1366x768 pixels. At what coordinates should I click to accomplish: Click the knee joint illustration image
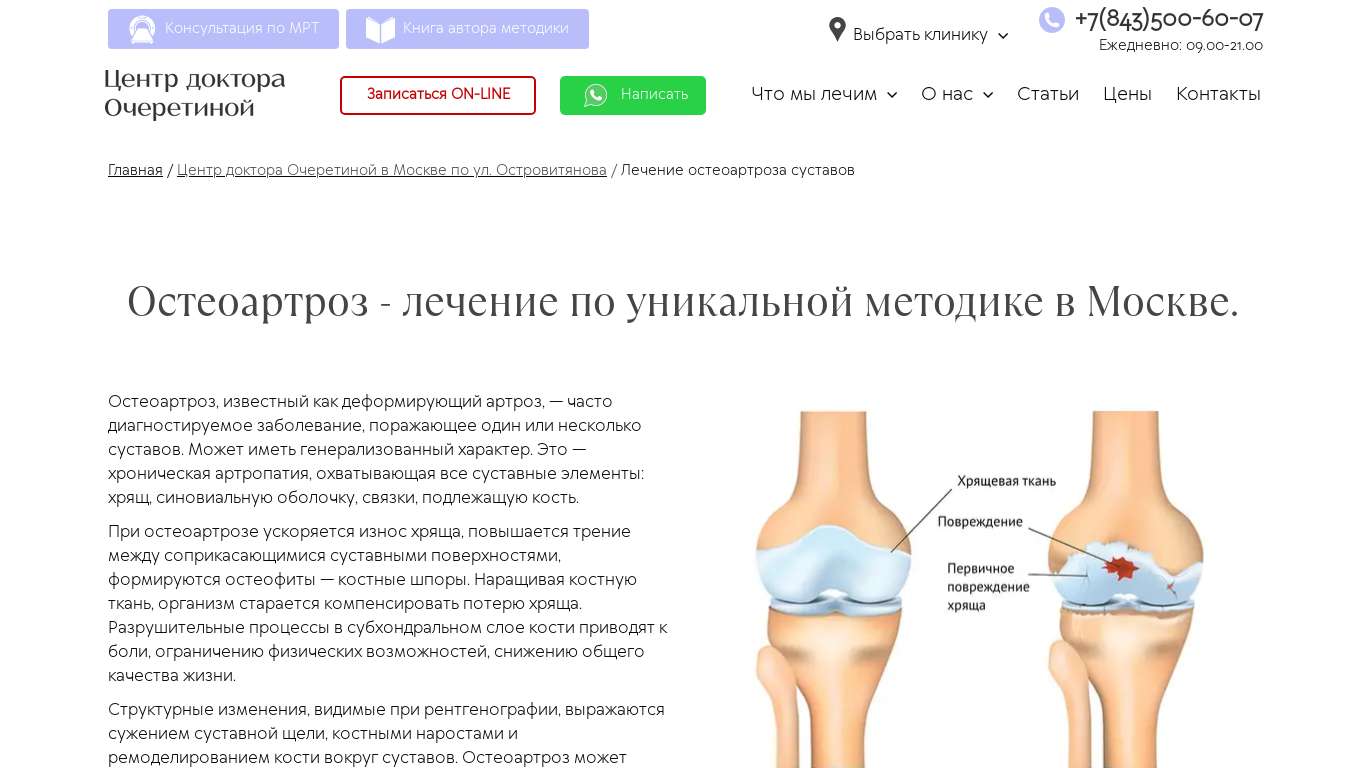[x=980, y=589]
